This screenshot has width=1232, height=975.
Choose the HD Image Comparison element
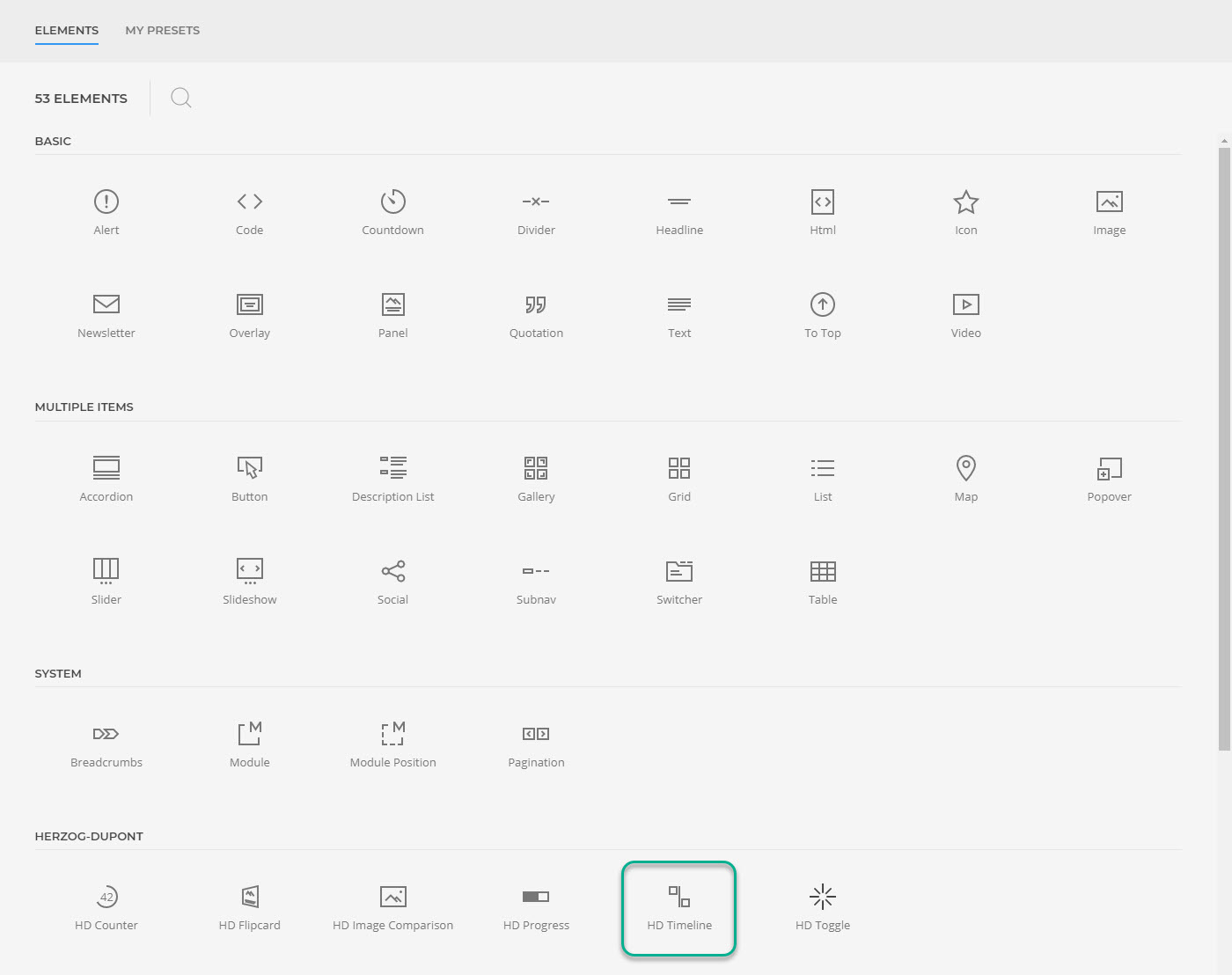tap(392, 908)
